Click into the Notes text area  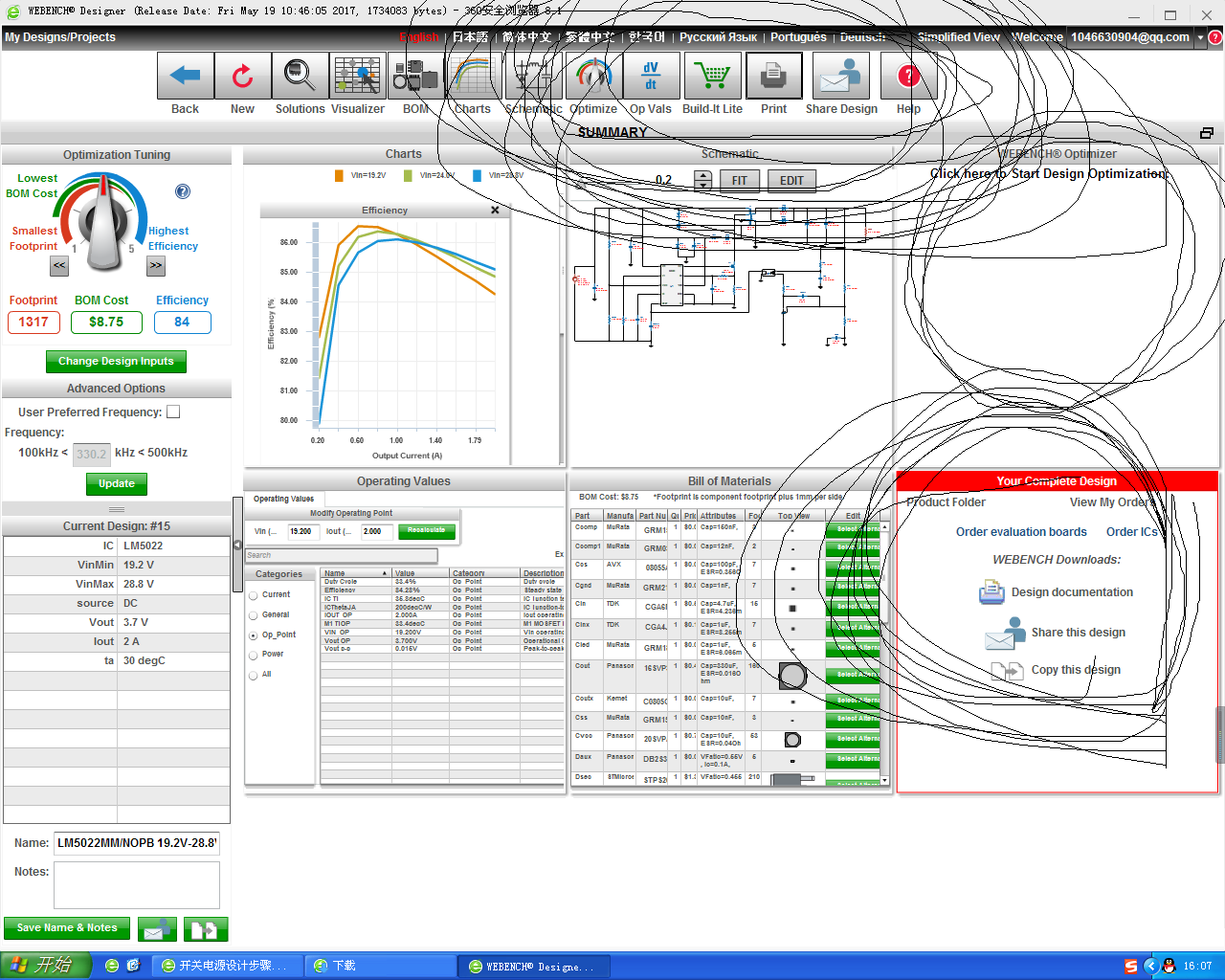click(137, 885)
